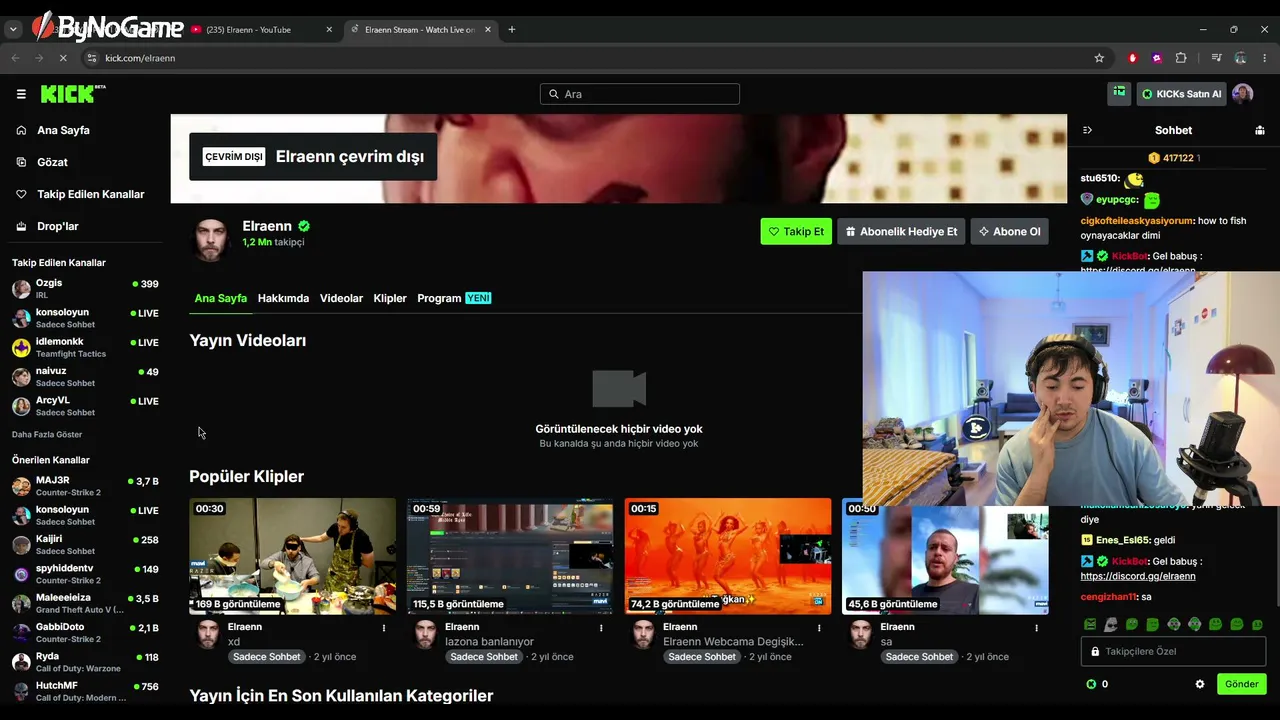The height and width of the screenshot is (720, 1280).
Task: Switch to the Elraenn YouTube browser tab
Action: coord(262,29)
